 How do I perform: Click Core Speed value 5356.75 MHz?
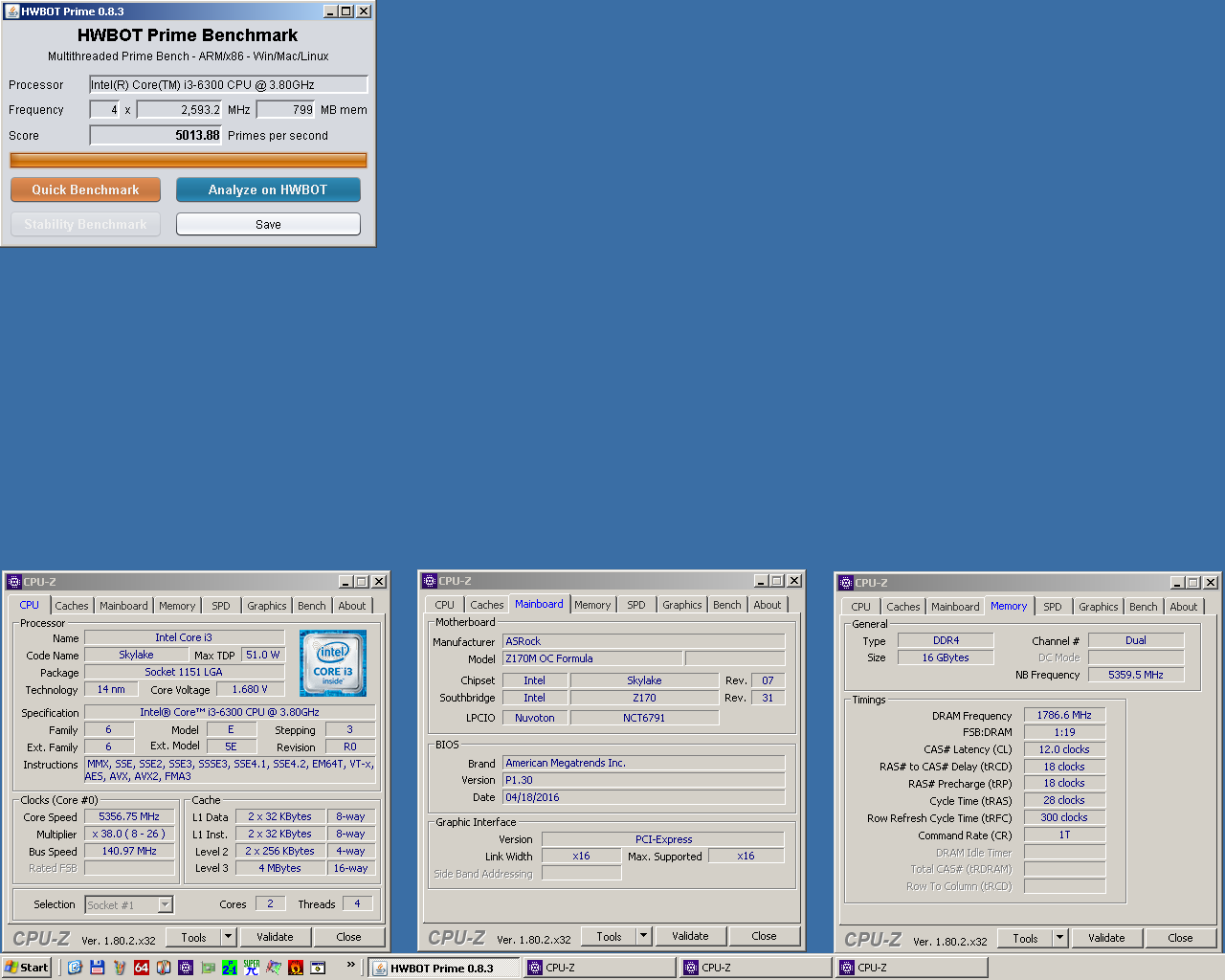pos(129,816)
